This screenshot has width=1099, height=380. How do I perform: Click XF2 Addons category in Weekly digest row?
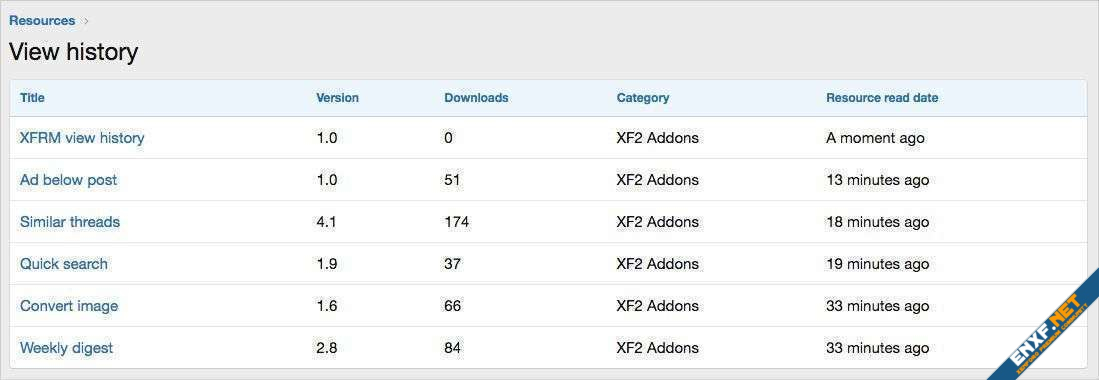[x=657, y=348]
